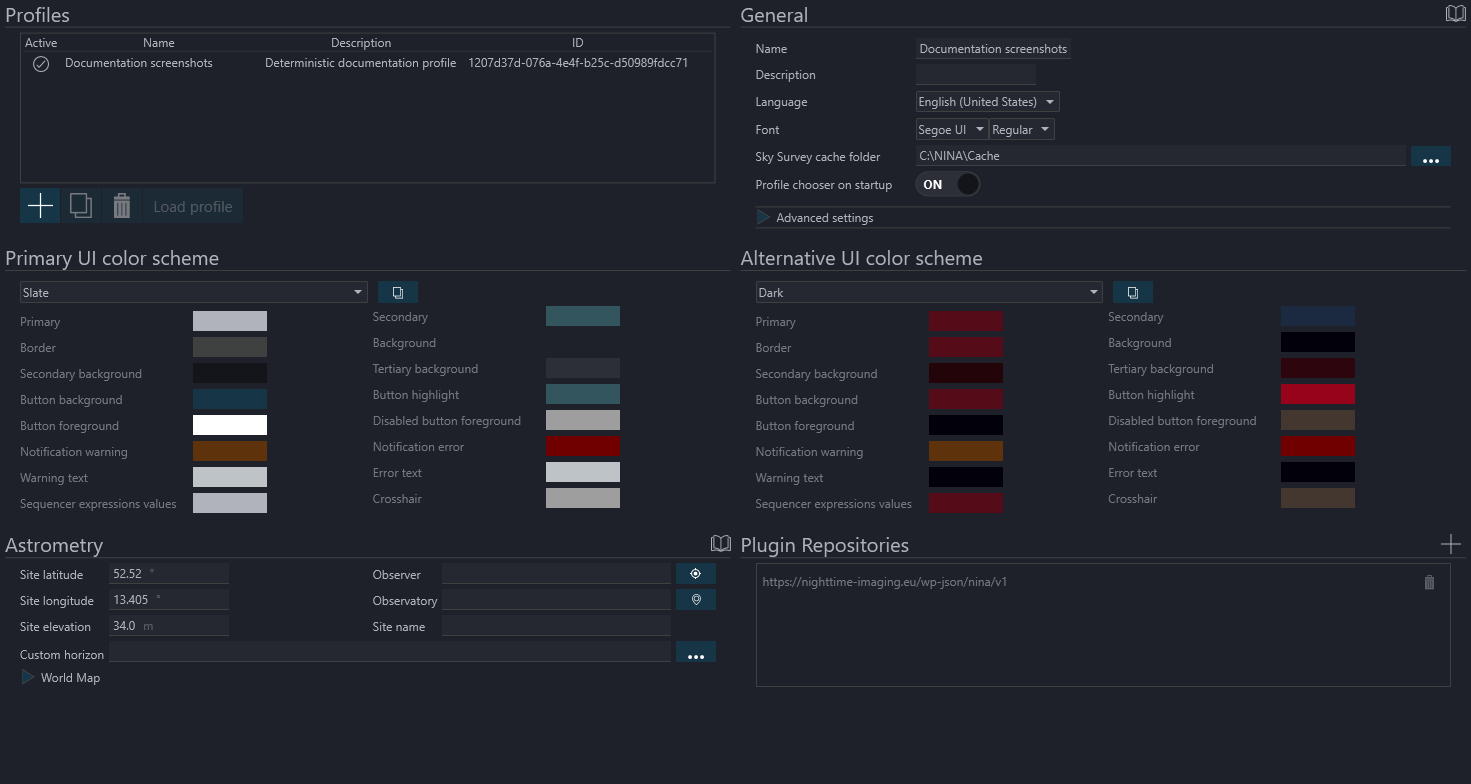Open the Regular font style dropdown
The height and width of the screenshot is (784, 1471).
(1022, 130)
